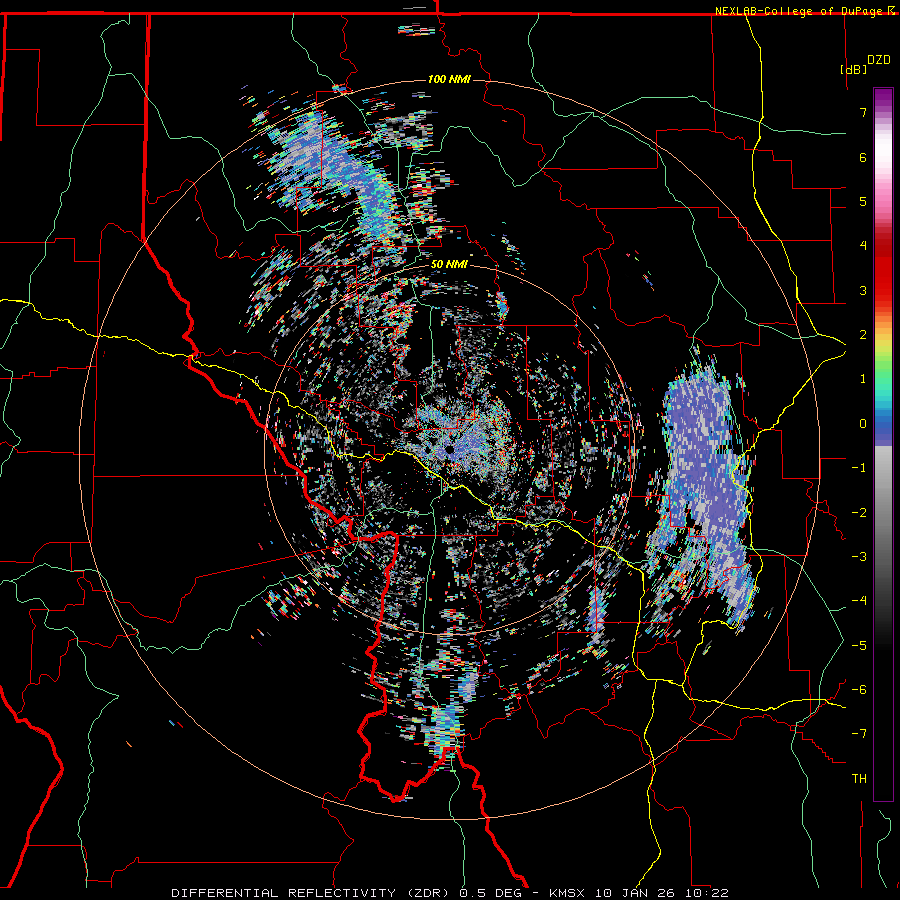
Task: Click the 0 dB scale tick label
Action: tap(863, 424)
